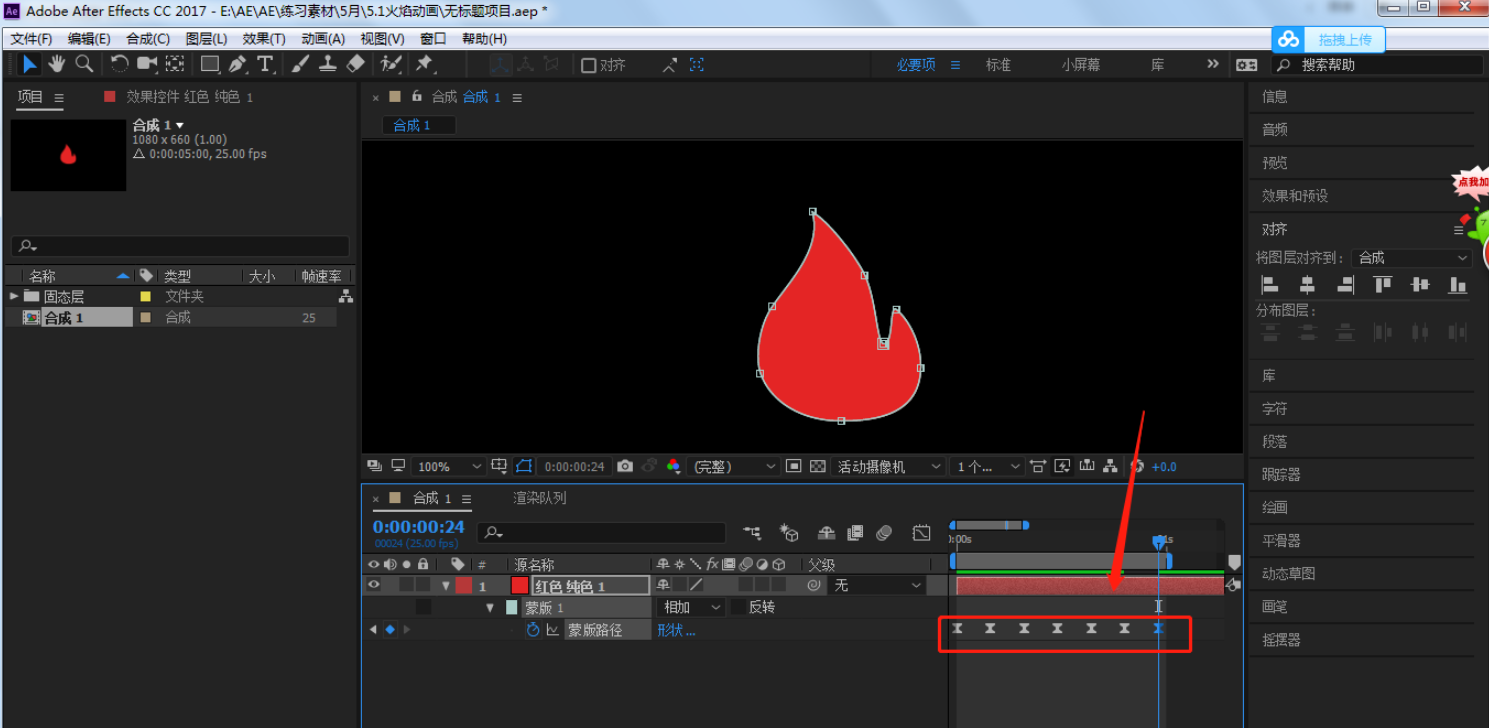The width and height of the screenshot is (1489, 728).
Task: Toggle the stopwatch for 蒙版路径
Action: click(533, 630)
